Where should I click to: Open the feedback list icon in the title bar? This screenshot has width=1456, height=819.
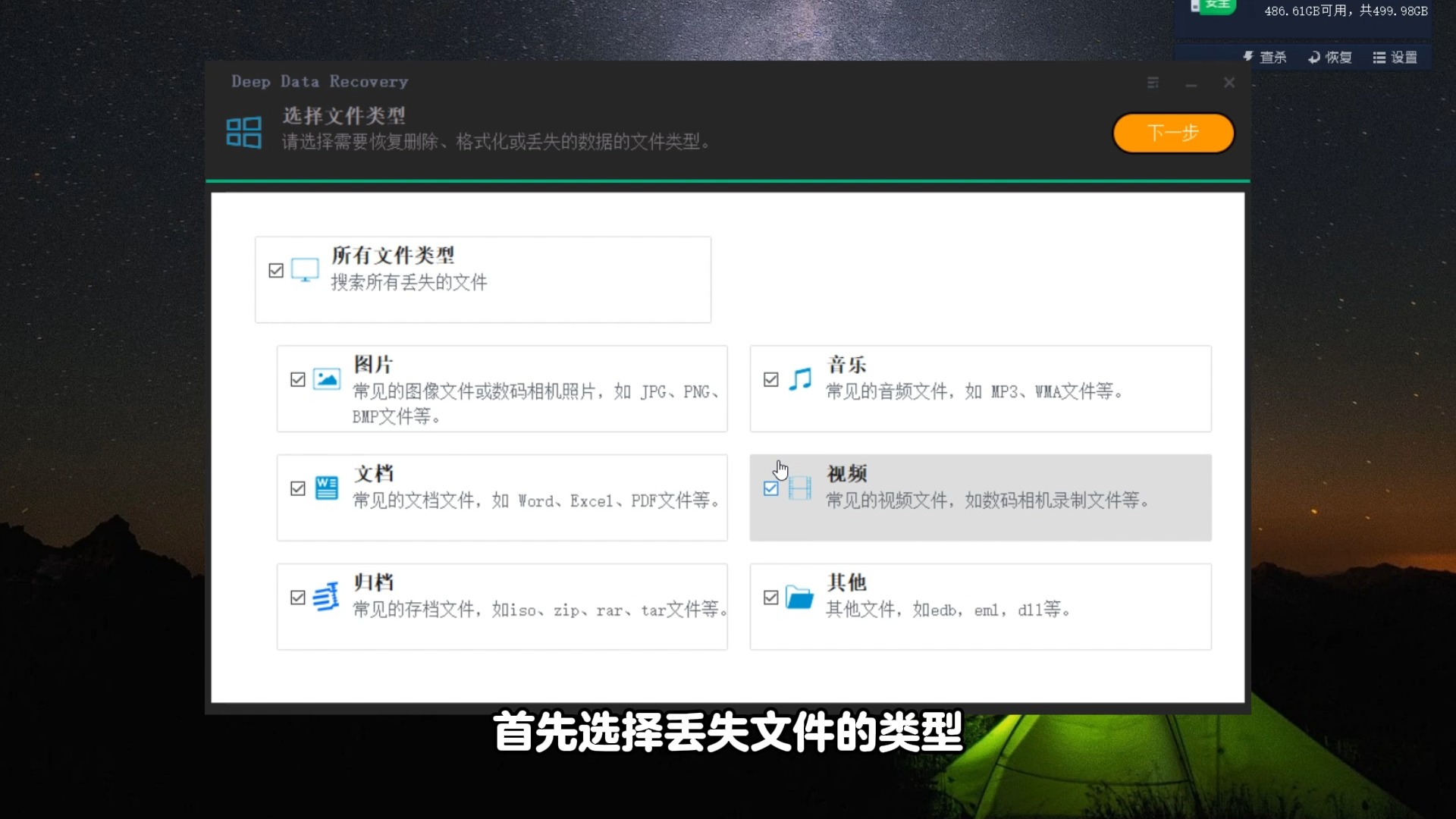coord(1153,83)
